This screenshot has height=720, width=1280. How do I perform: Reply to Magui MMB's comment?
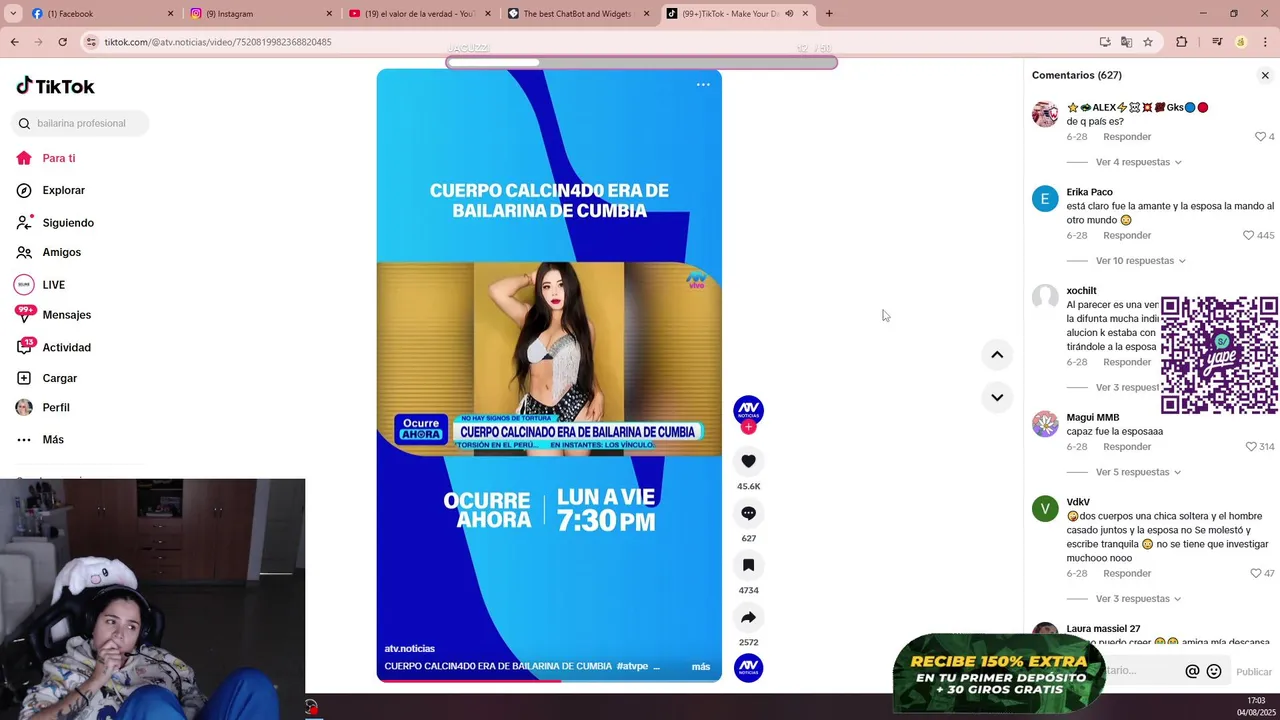coord(1127,447)
